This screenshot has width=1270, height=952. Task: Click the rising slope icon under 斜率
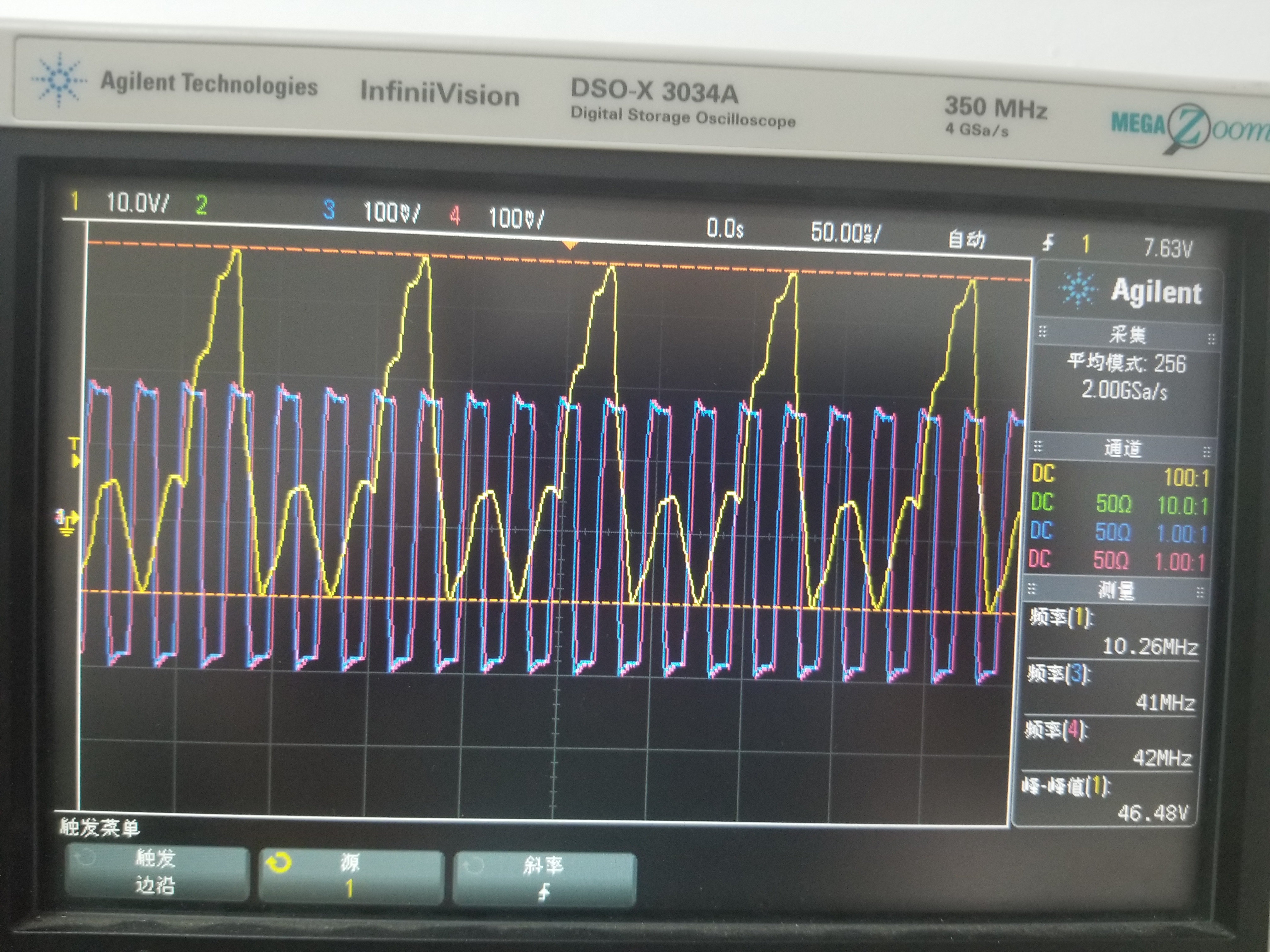click(x=544, y=892)
